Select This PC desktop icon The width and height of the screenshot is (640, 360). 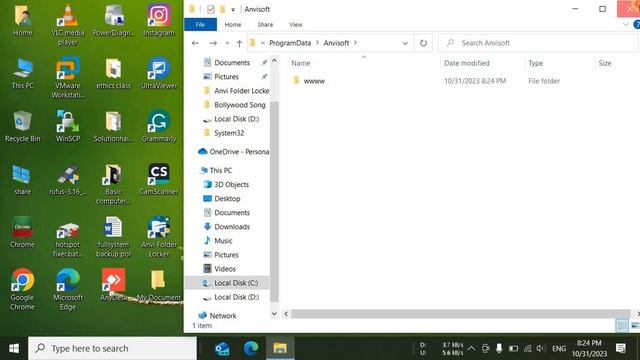click(x=22, y=73)
